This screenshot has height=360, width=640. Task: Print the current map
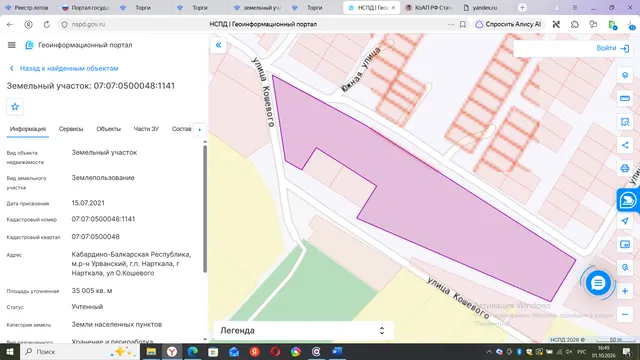625,168
